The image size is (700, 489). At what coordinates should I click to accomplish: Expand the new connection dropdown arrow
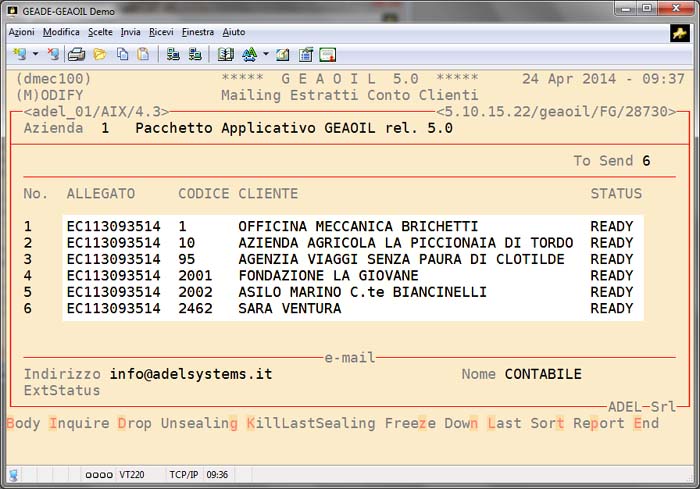click(35, 54)
